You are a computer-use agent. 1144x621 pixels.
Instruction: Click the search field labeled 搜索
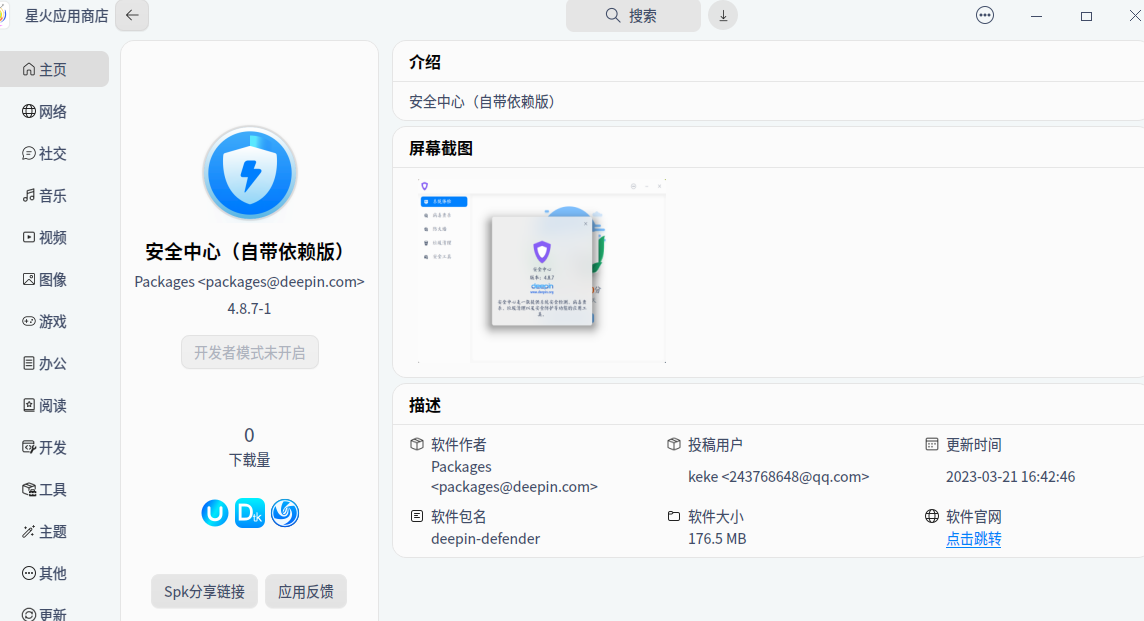click(633, 16)
